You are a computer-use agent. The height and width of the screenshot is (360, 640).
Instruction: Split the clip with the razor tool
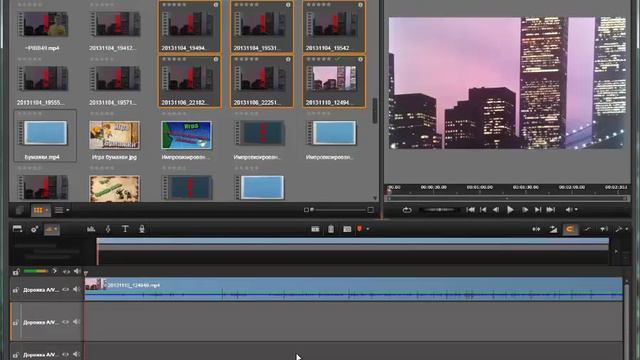tap(315, 229)
